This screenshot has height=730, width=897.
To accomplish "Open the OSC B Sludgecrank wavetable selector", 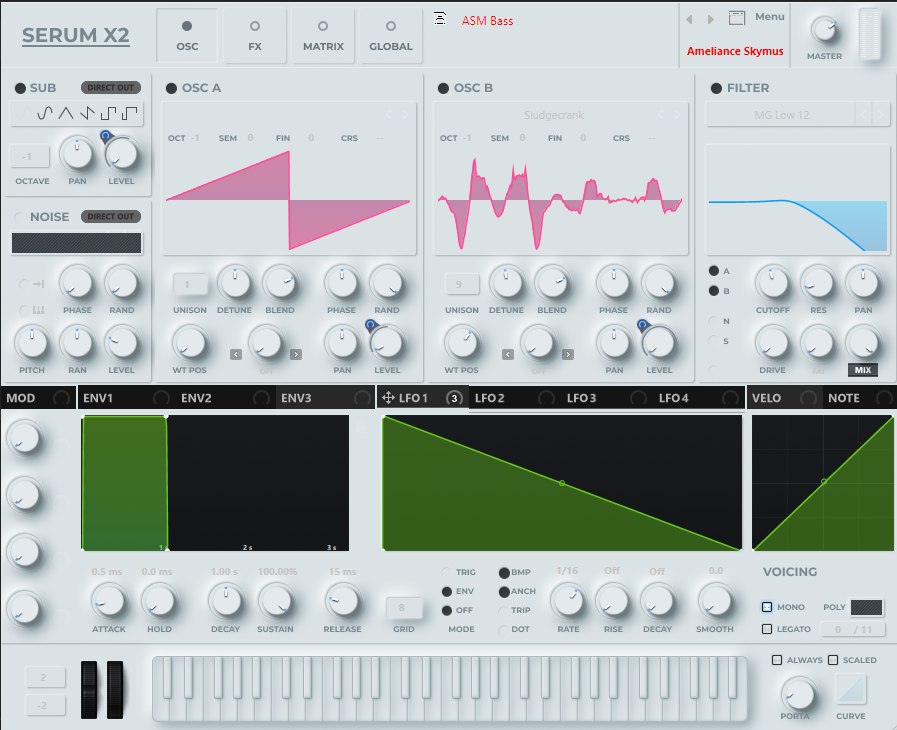I will click(x=553, y=115).
